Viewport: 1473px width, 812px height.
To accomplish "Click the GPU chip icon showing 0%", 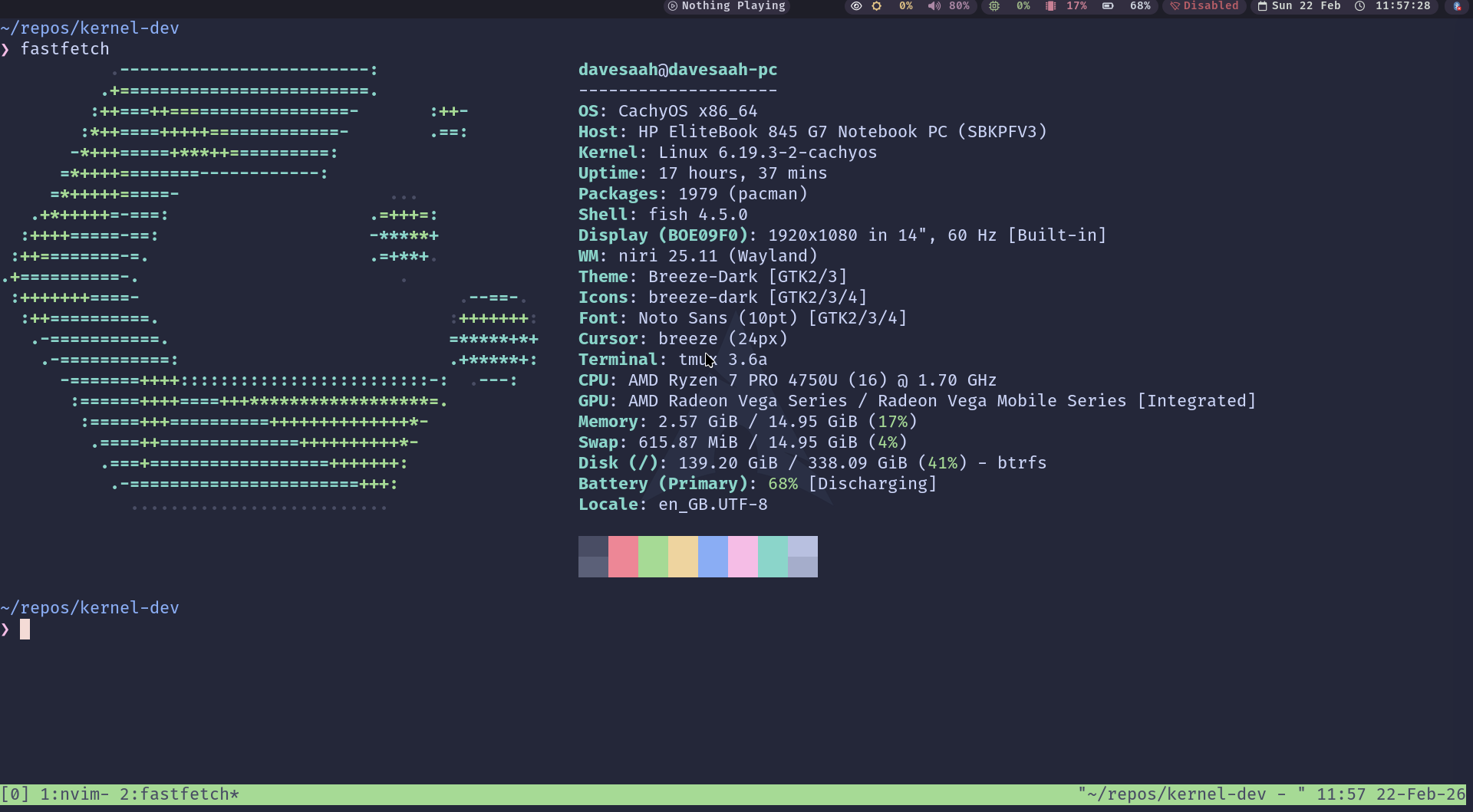I will tap(994, 7).
